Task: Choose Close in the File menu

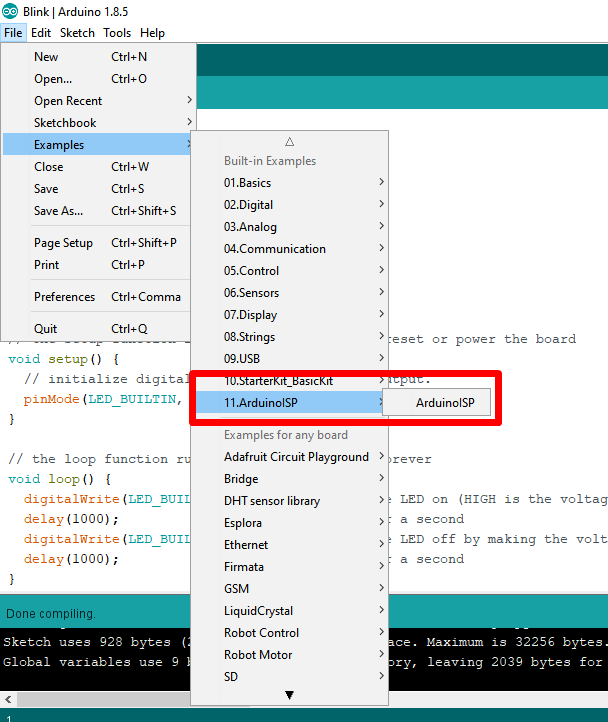Action: 97,167
